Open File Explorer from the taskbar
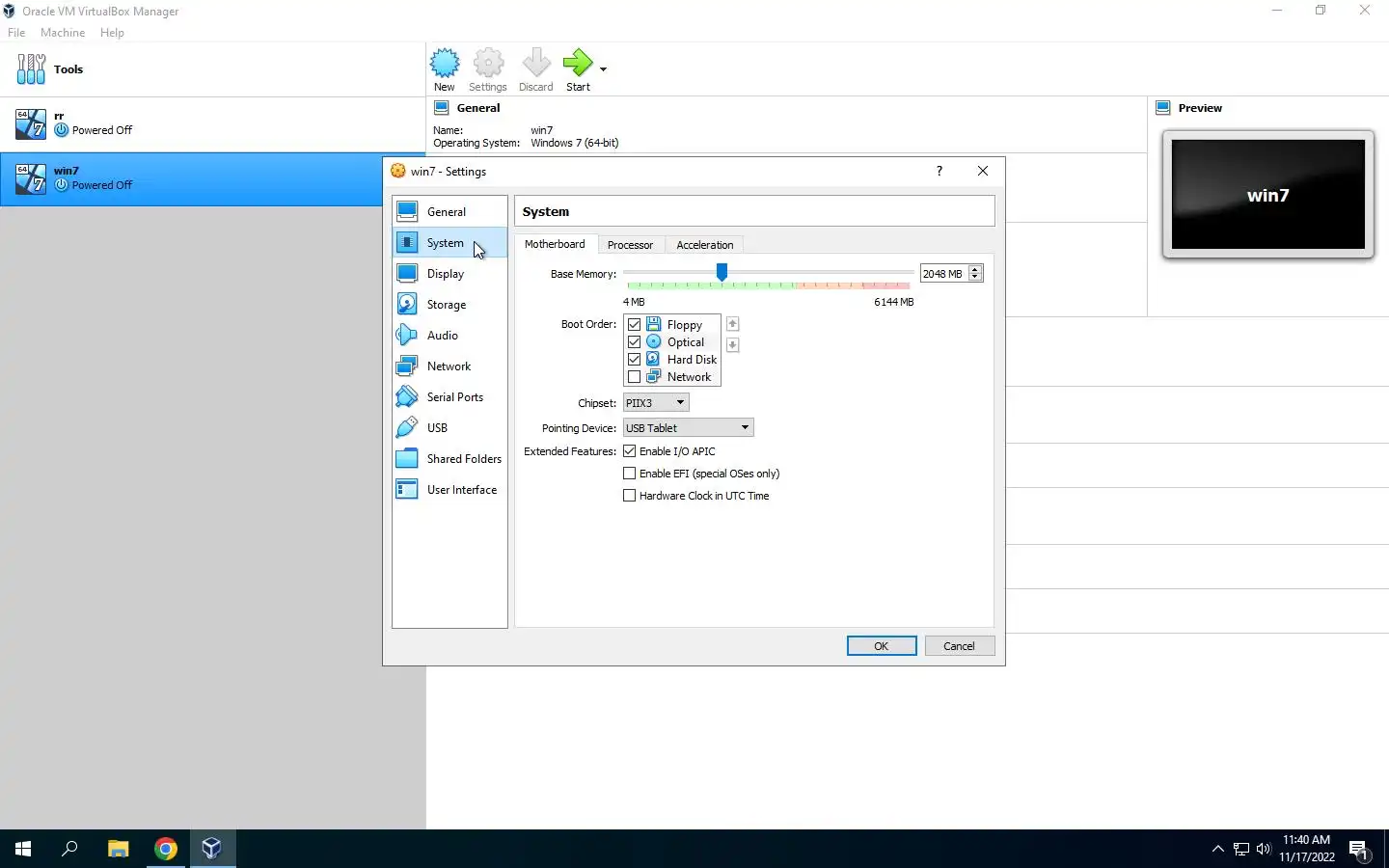This screenshot has height=868, width=1389. [x=118, y=849]
